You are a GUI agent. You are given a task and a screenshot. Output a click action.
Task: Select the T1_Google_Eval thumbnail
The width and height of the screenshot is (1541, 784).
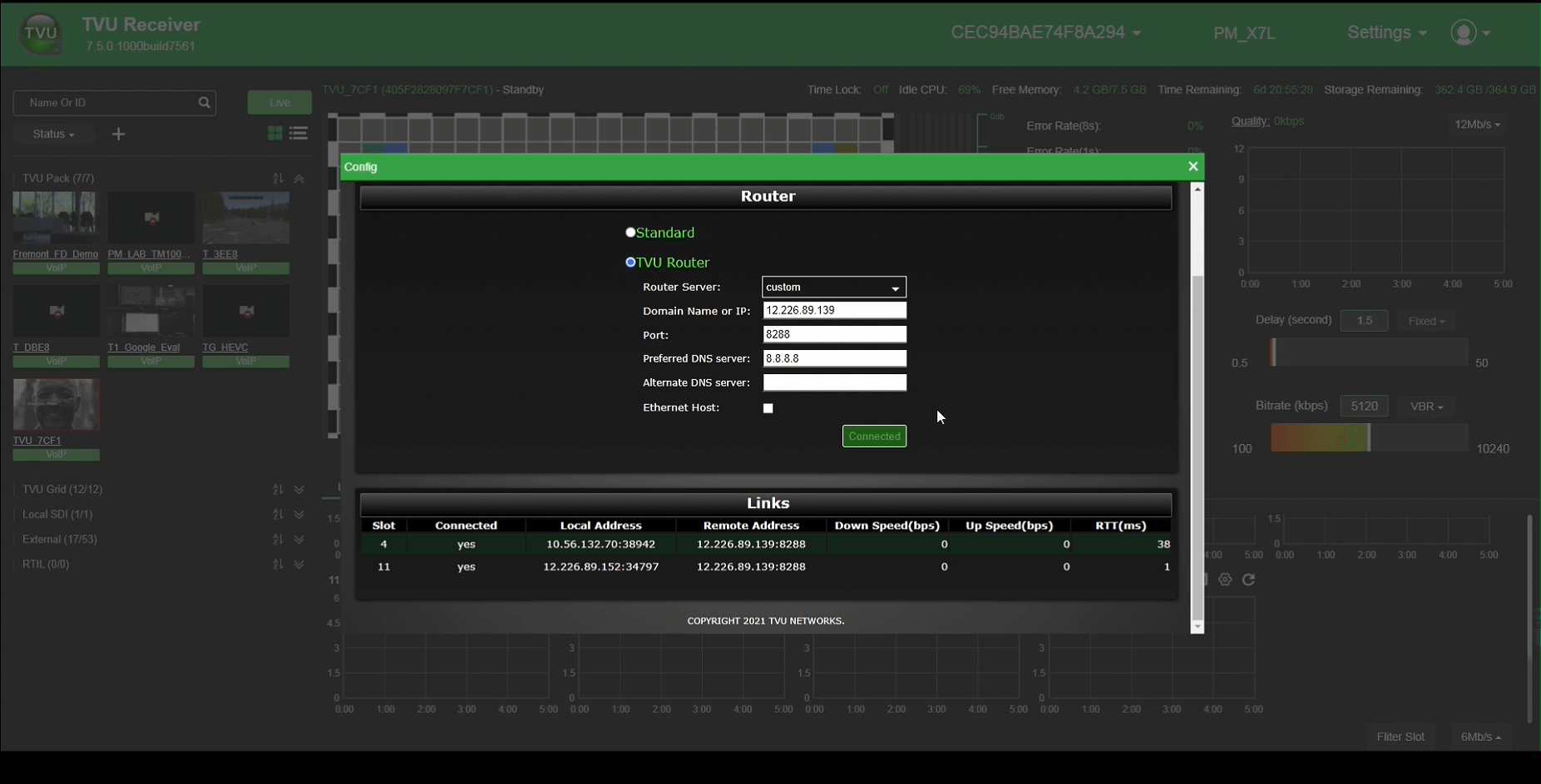coord(151,311)
